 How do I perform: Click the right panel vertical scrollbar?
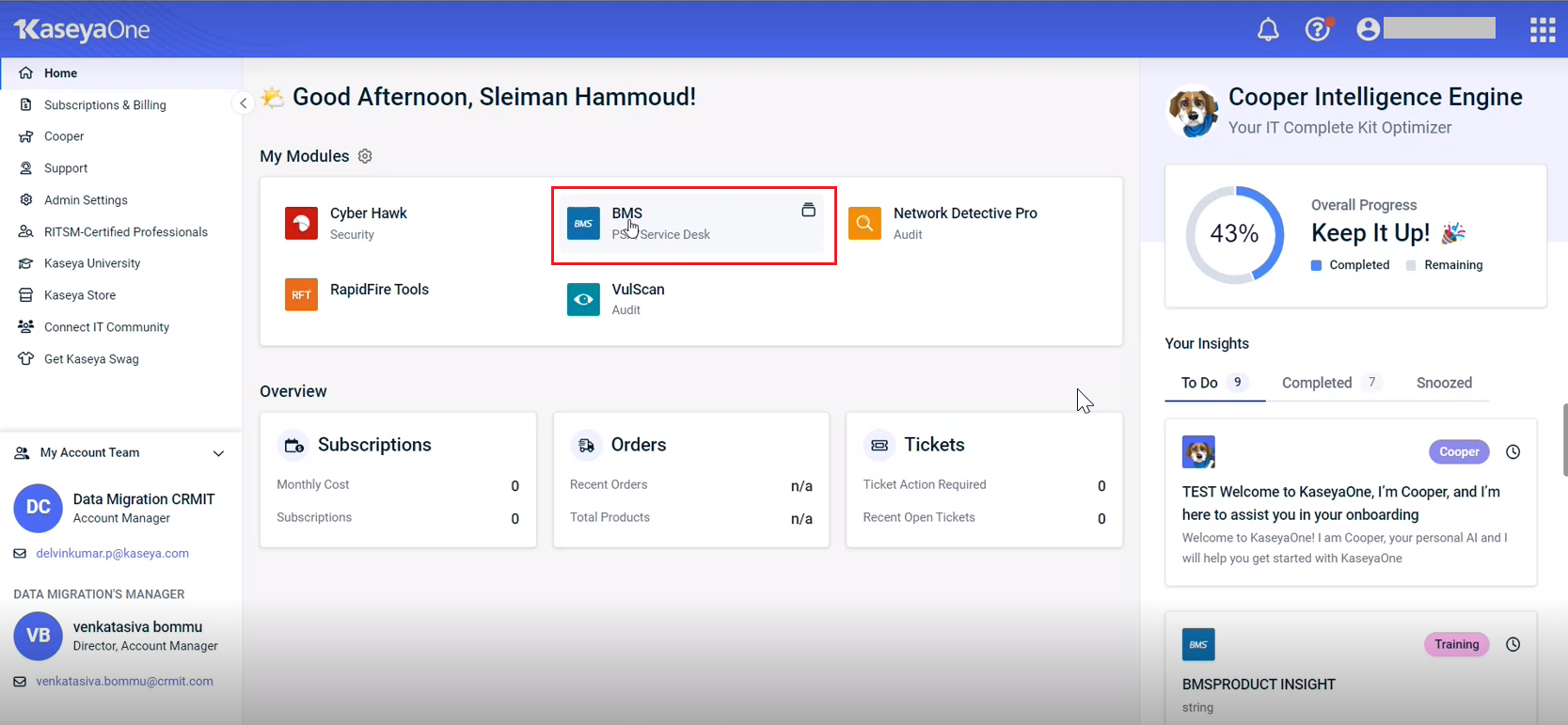coord(1564,442)
